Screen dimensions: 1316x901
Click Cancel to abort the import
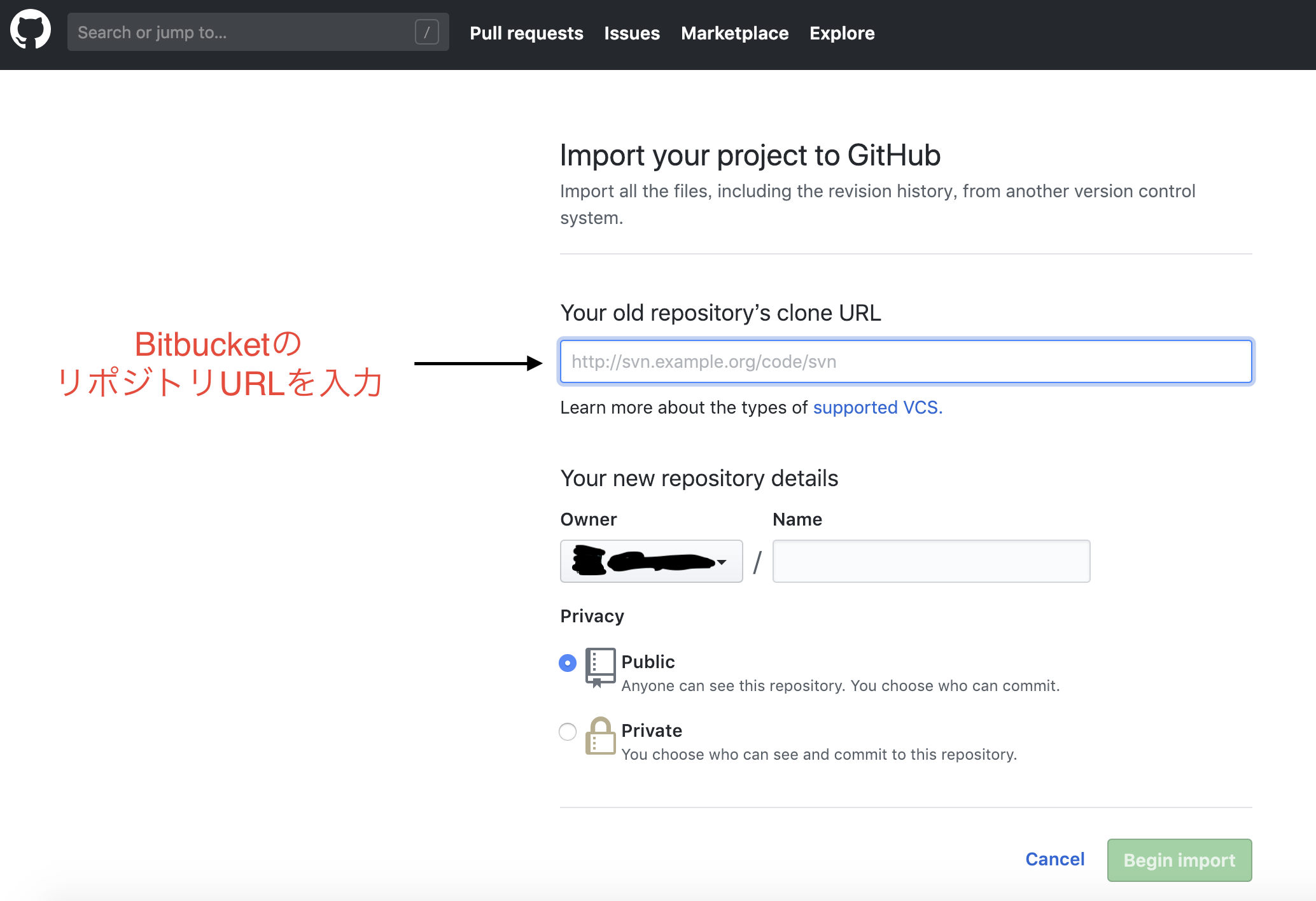coord(1054,859)
